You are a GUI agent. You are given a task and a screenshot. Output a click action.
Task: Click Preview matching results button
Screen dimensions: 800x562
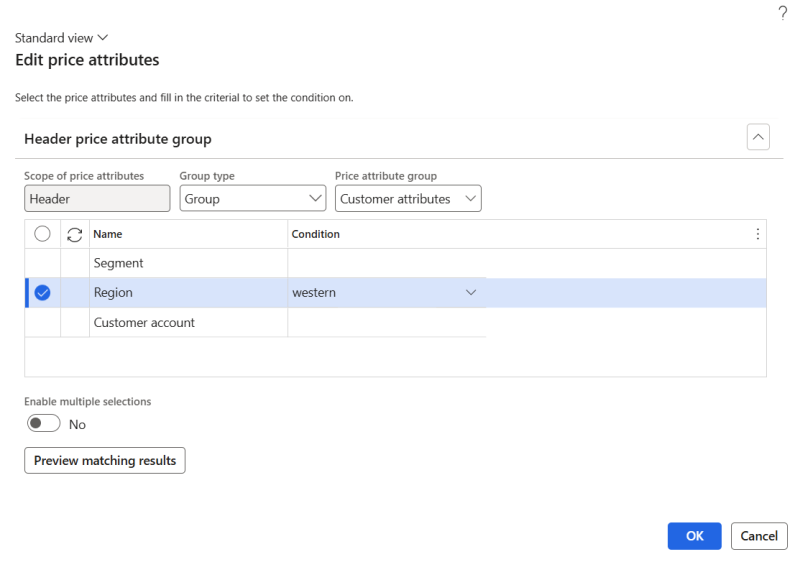[x=105, y=461]
